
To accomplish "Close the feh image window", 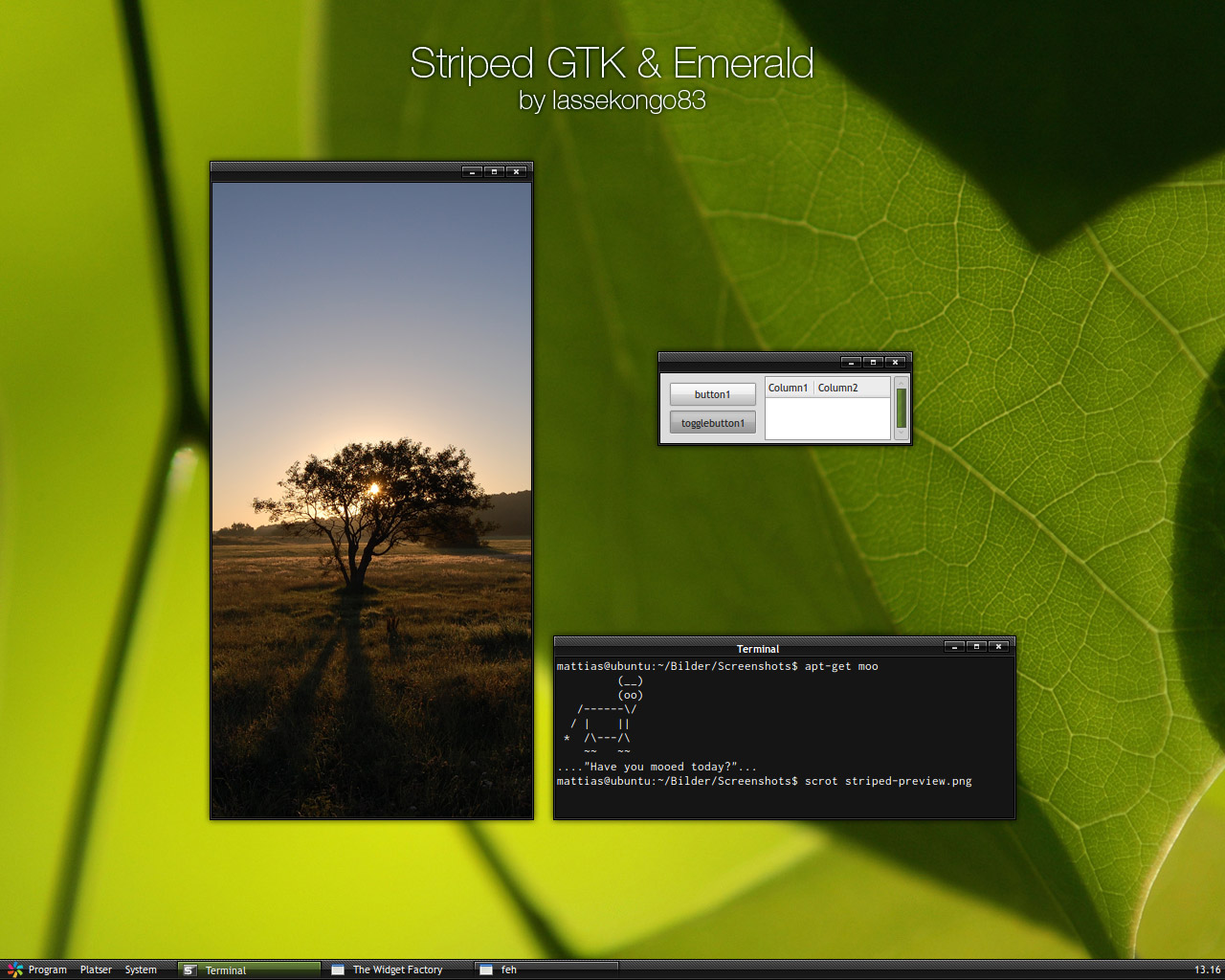I will tap(517, 172).
